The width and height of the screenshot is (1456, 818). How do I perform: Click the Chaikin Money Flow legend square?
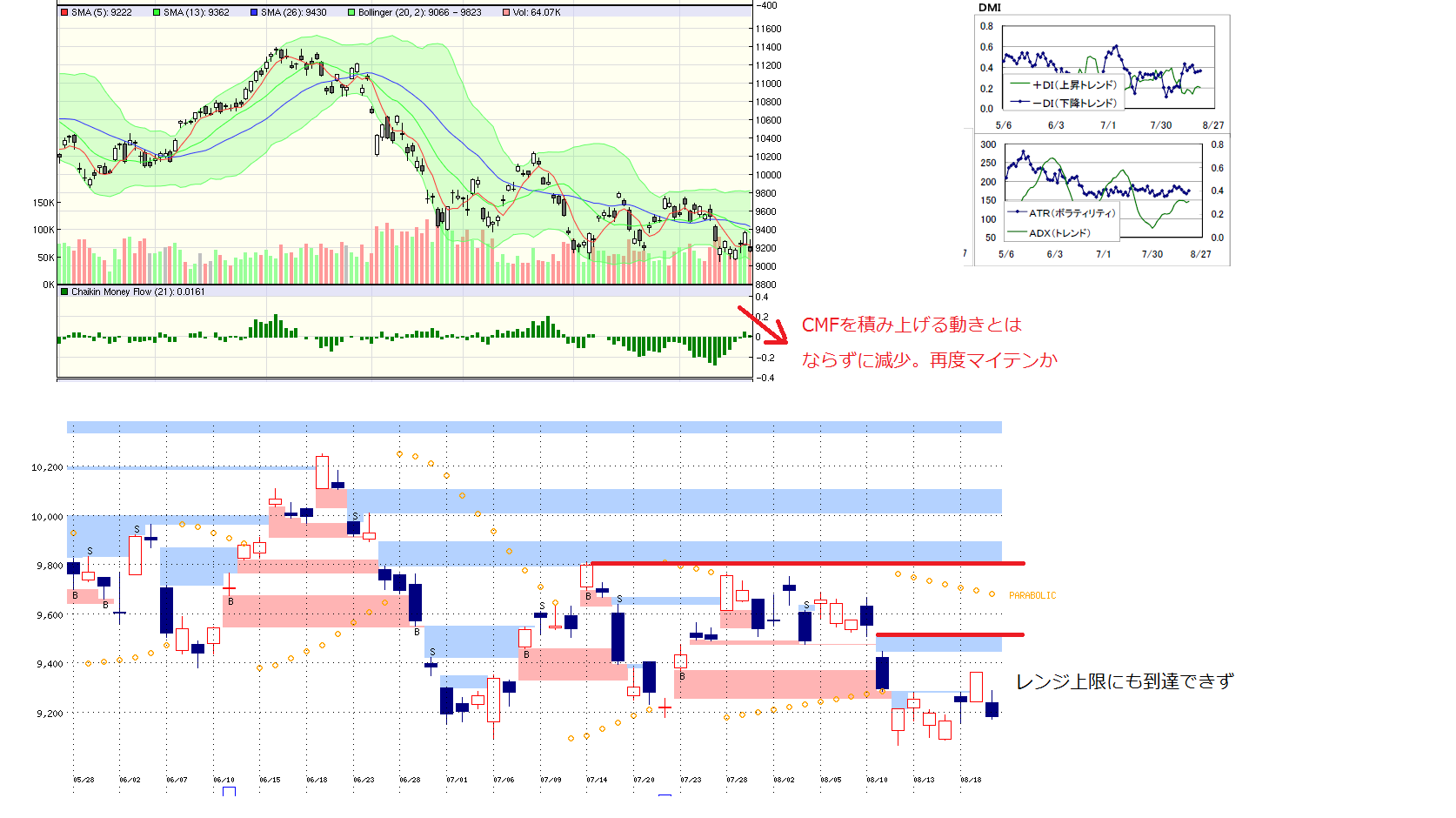coord(64,292)
